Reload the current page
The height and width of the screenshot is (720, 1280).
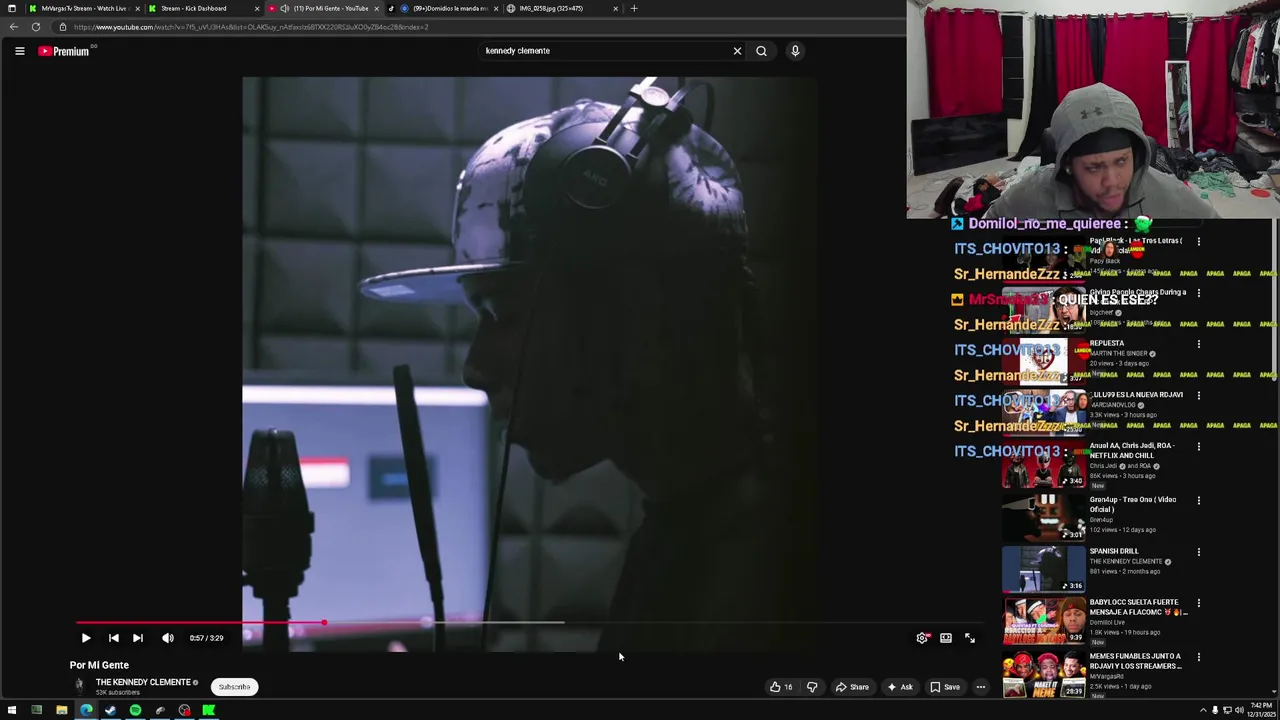tap(36, 27)
